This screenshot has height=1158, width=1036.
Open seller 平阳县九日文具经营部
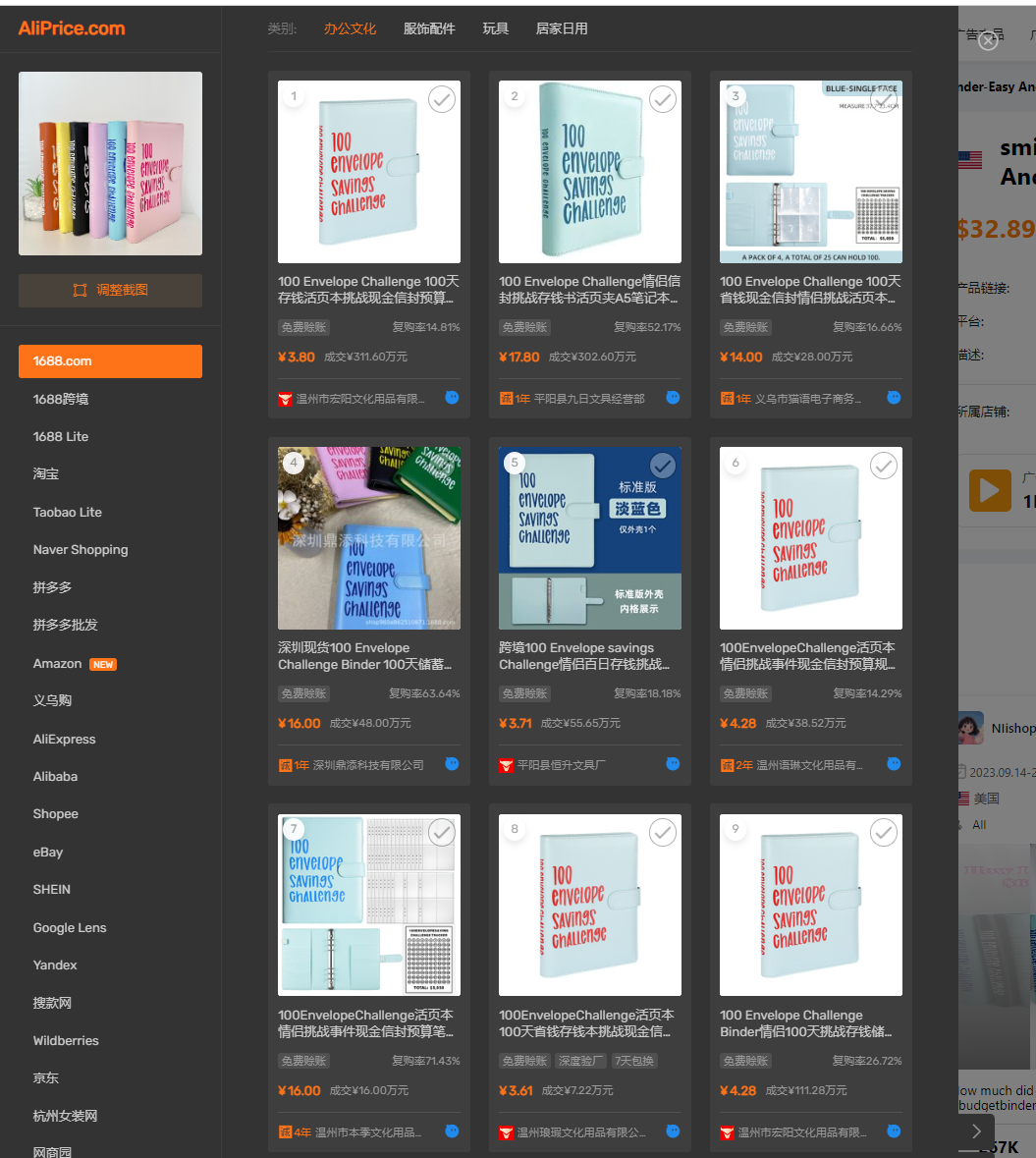click(588, 399)
